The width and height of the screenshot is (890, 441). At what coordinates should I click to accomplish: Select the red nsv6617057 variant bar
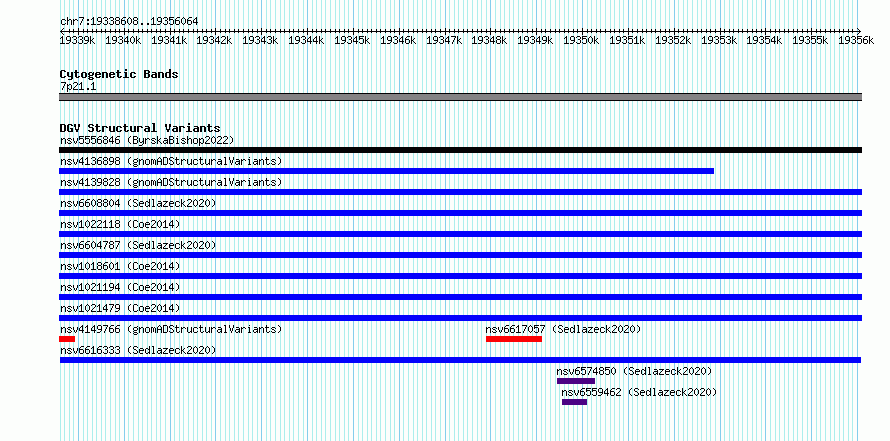click(514, 339)
